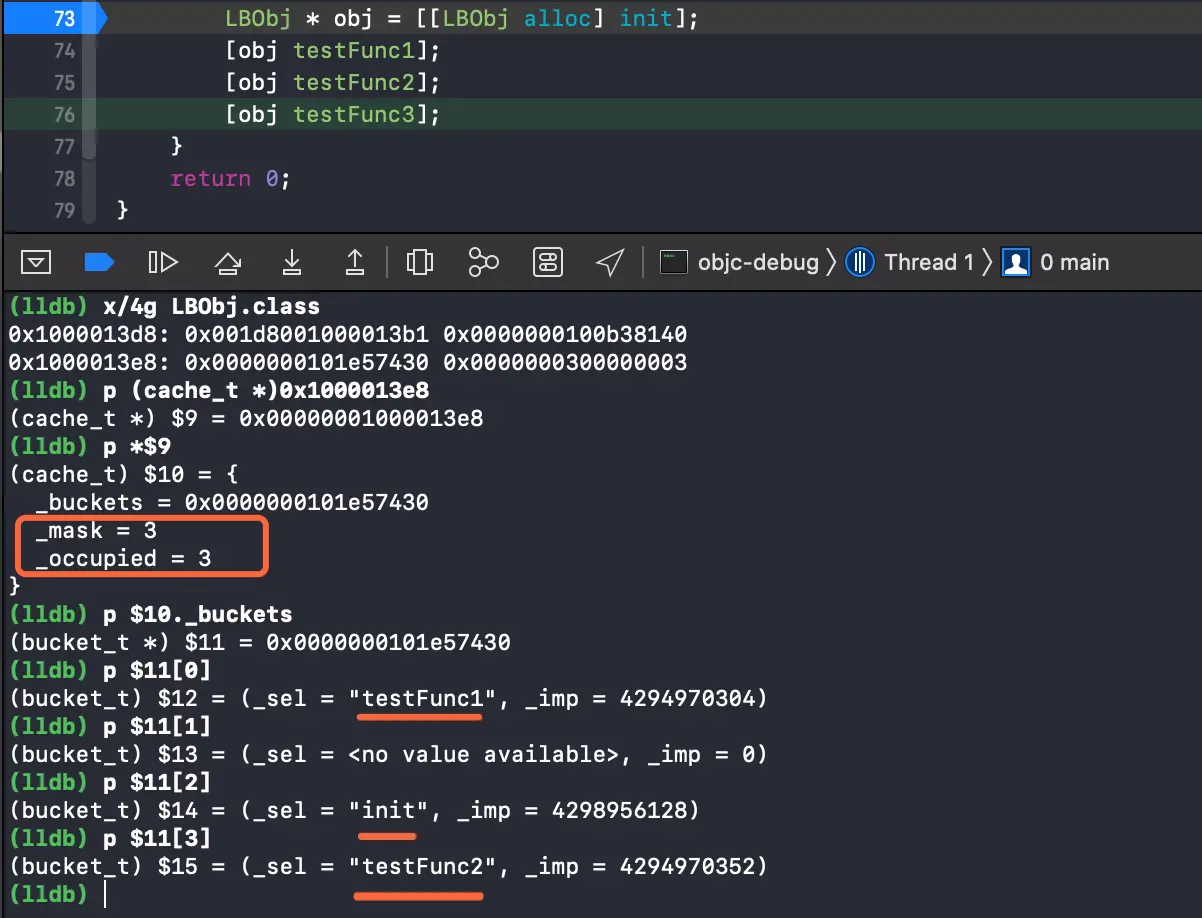Click the 'alloc' keyword on line 73
The height and width of the screenshot is (918, 1202).
point(558,18)
